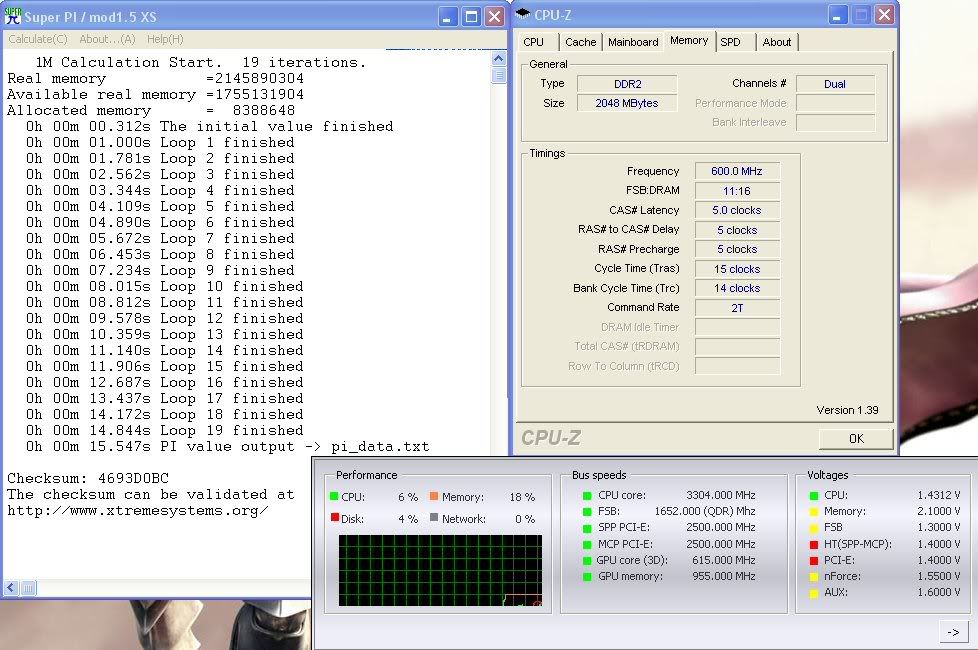The image size is (978, 650).
Task: Close the Super PI window
Action: coord(495,17)
